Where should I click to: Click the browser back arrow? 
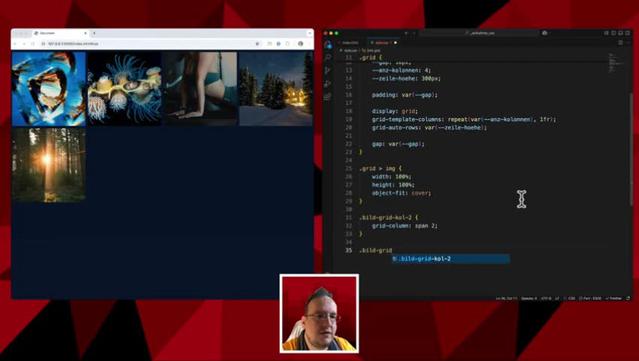click(15, 44)
